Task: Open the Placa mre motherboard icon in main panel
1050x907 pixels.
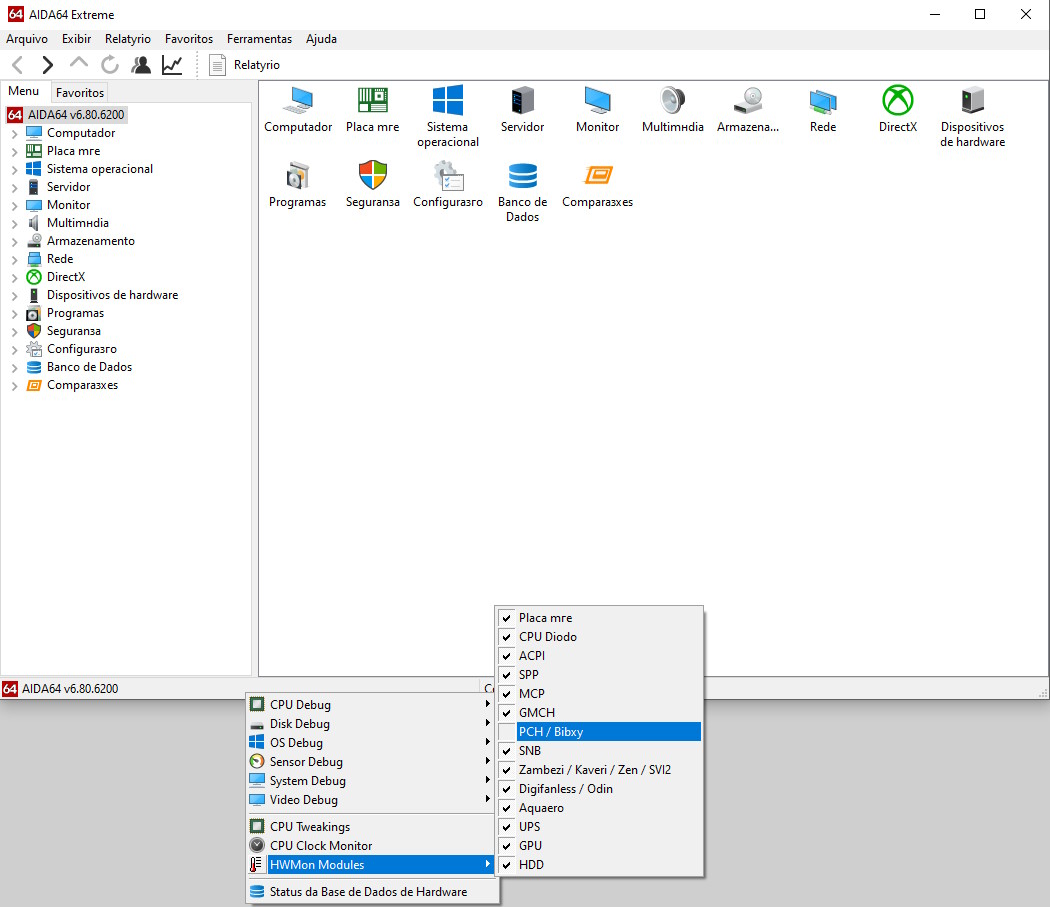Action: tap(372, 100)
